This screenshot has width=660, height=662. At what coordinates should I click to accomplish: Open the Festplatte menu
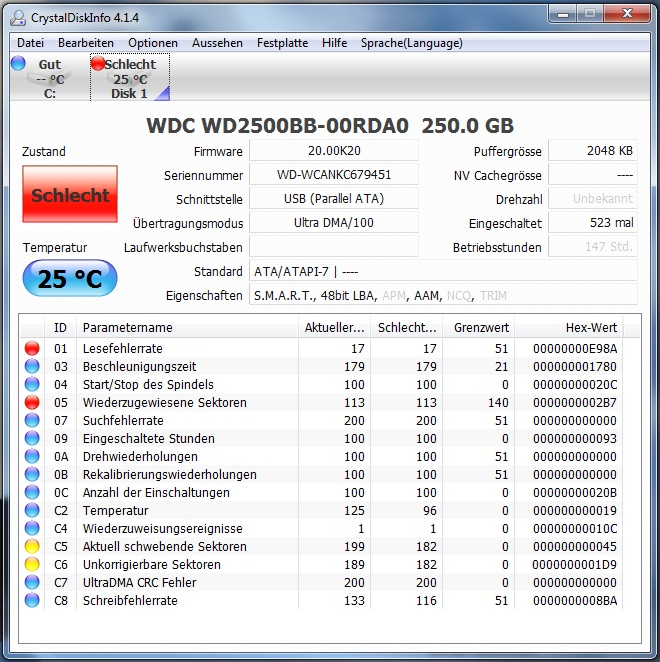click(x=282, y=43)
